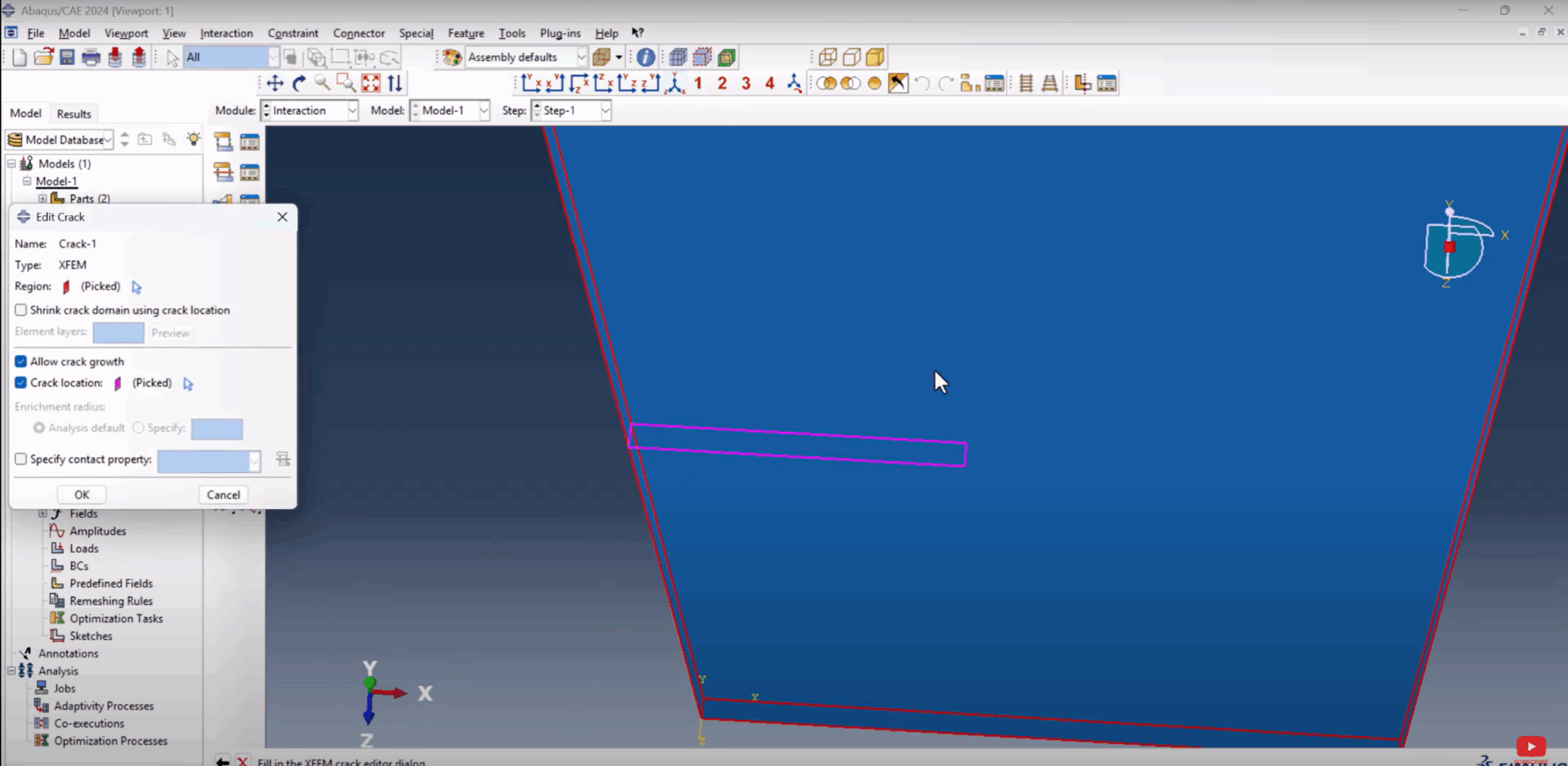Select the Specify radio button for enrichment radius
Screen dimensions: 1568x766
tap(138, 428)
